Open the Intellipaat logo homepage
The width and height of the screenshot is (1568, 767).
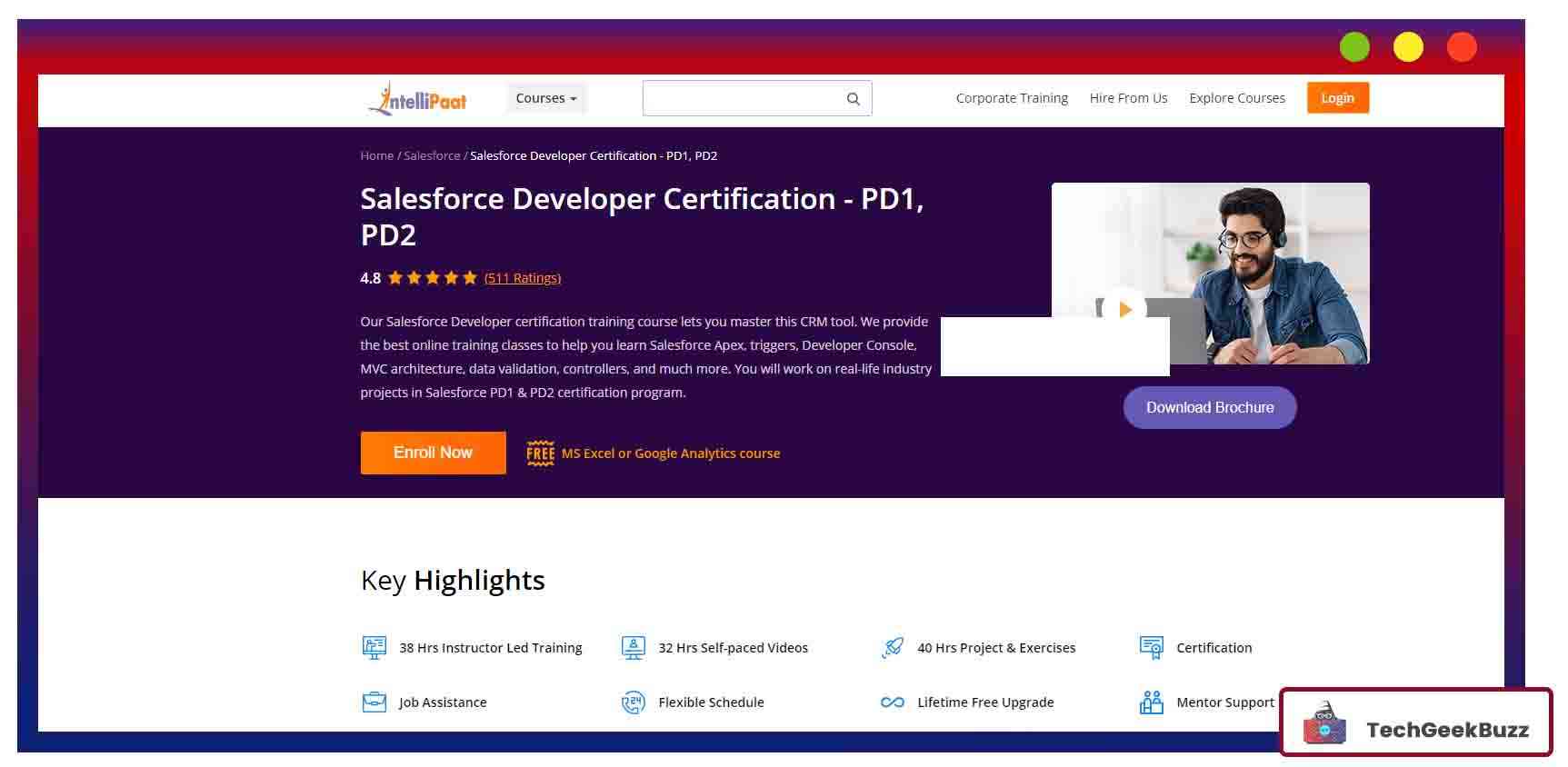point(418,98)
